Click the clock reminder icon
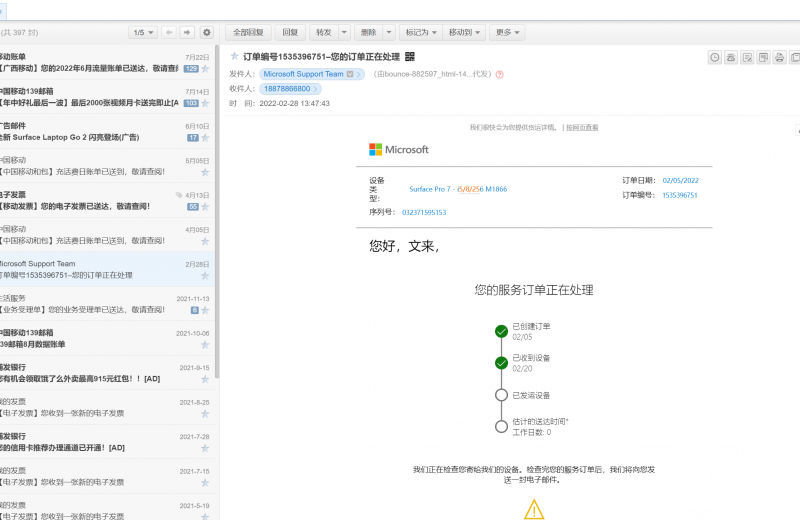Viewport: 800px width, 520px height. pos(715,58)
